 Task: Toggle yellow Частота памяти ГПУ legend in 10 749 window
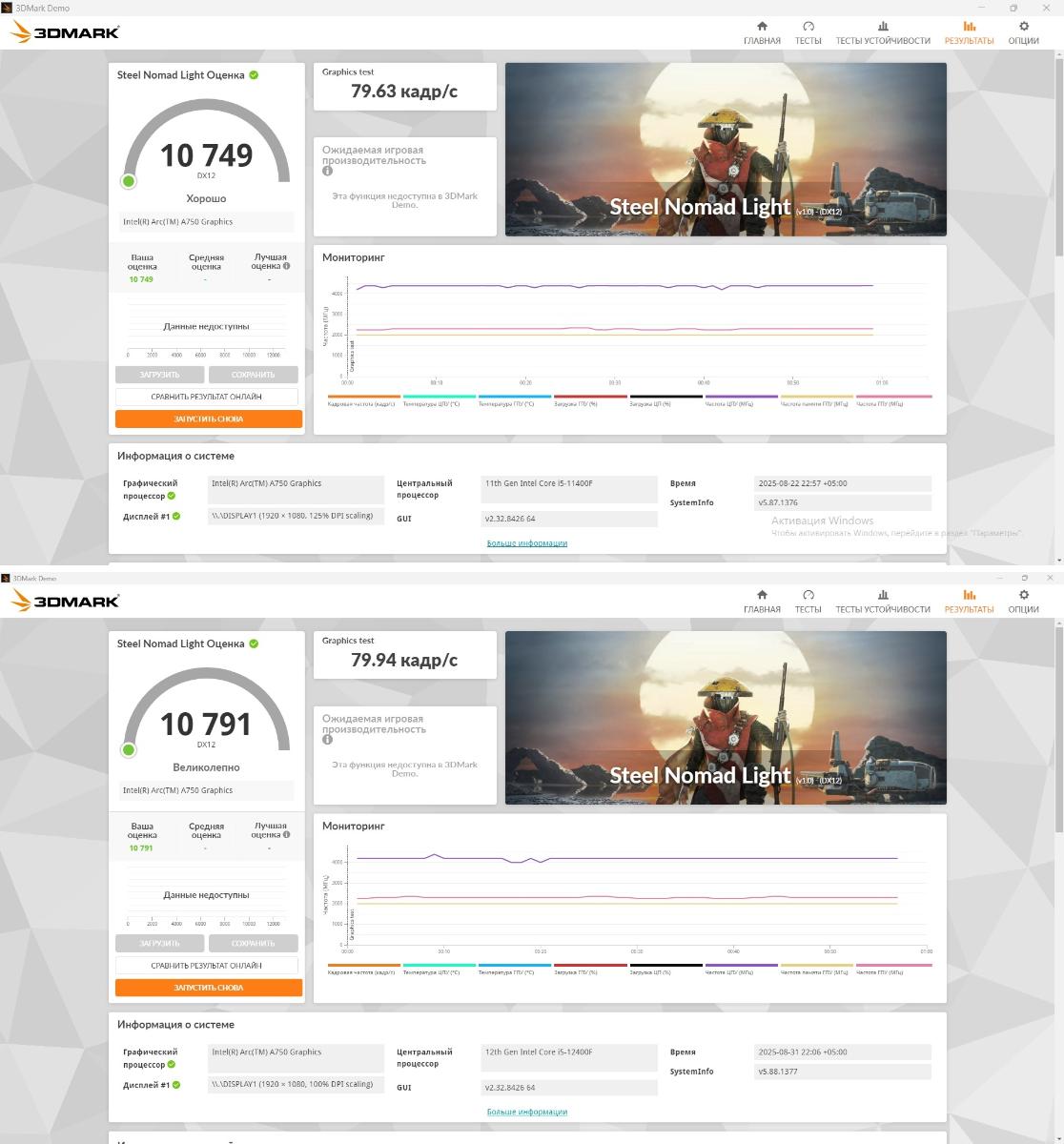pyautogui.click(x=817, y=400)
